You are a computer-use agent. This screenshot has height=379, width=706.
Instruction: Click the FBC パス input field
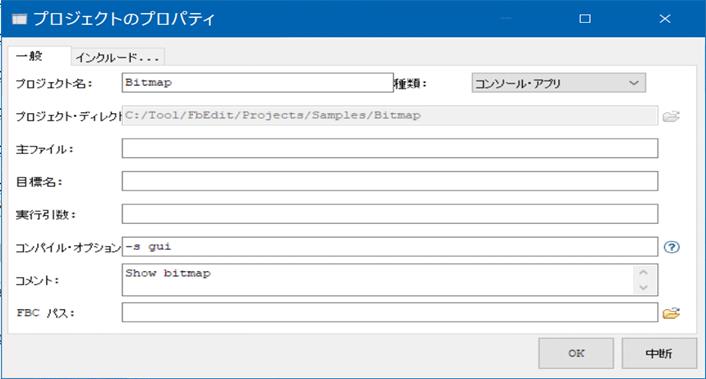coord(390,313)
